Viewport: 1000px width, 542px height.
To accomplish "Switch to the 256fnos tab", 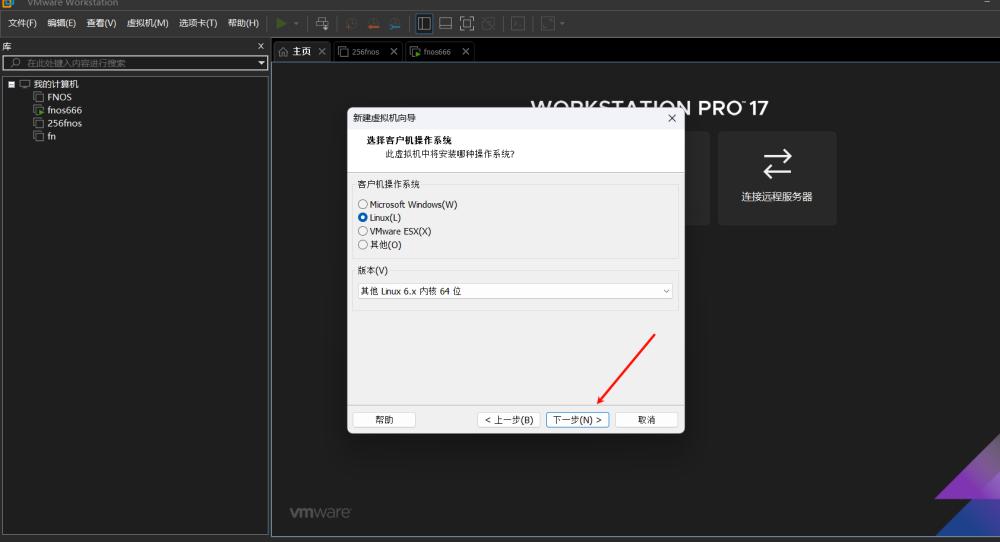I will (365, 52).
